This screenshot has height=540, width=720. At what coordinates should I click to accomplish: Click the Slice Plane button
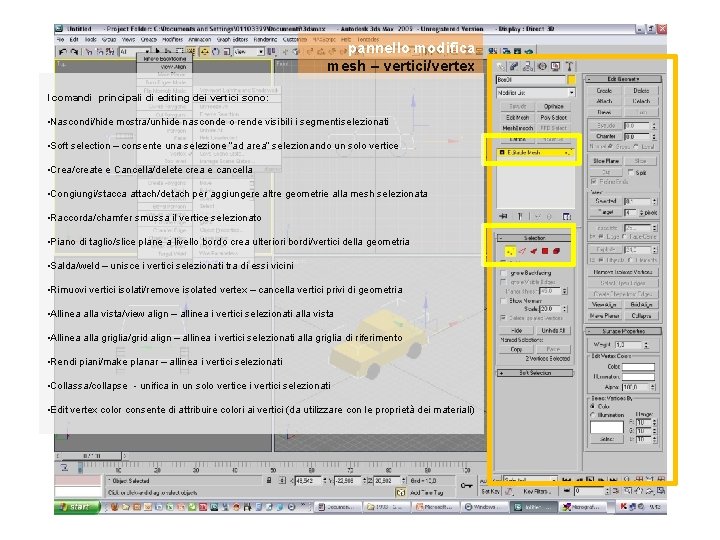(x=606, y=161)
